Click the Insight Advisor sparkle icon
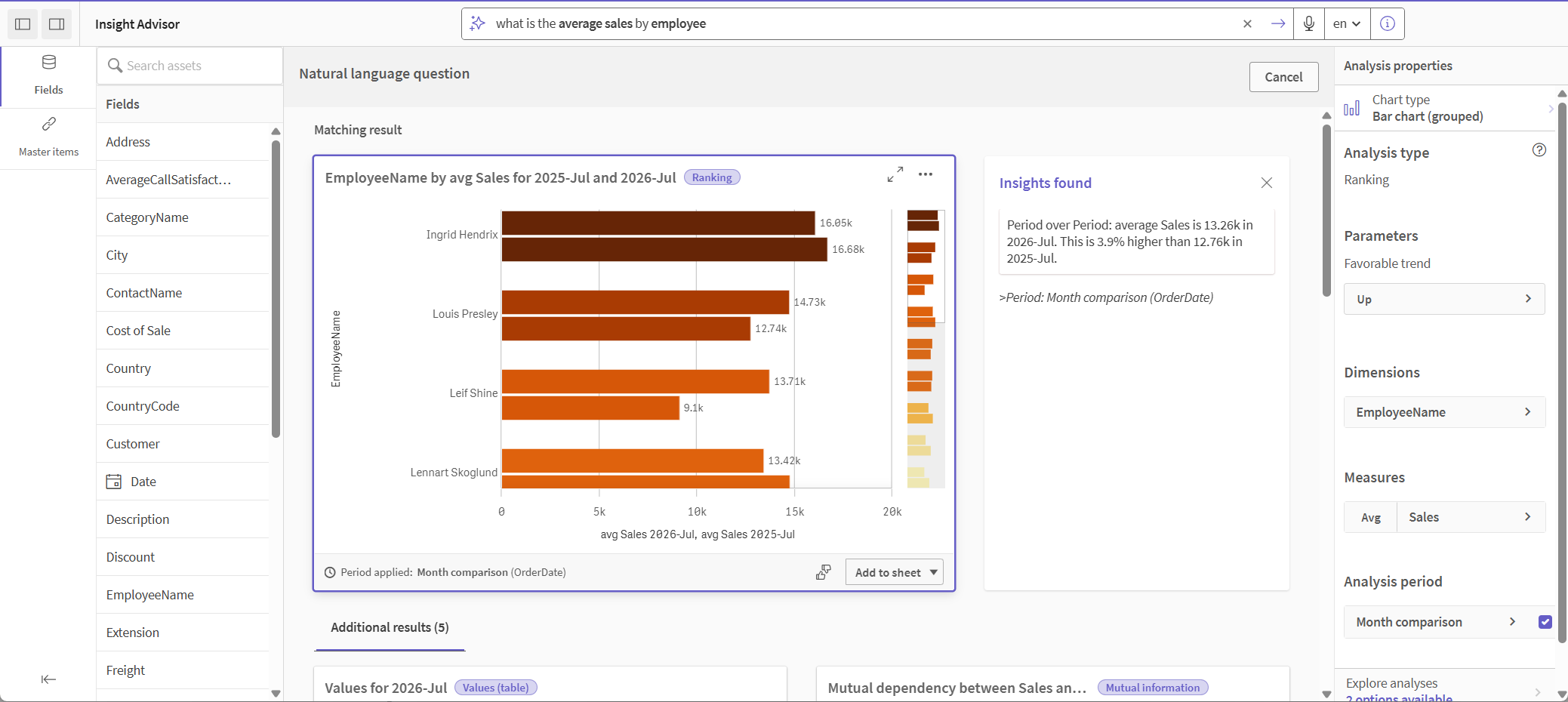Viewport: 1568px width, 702px height. coord(478,23)
